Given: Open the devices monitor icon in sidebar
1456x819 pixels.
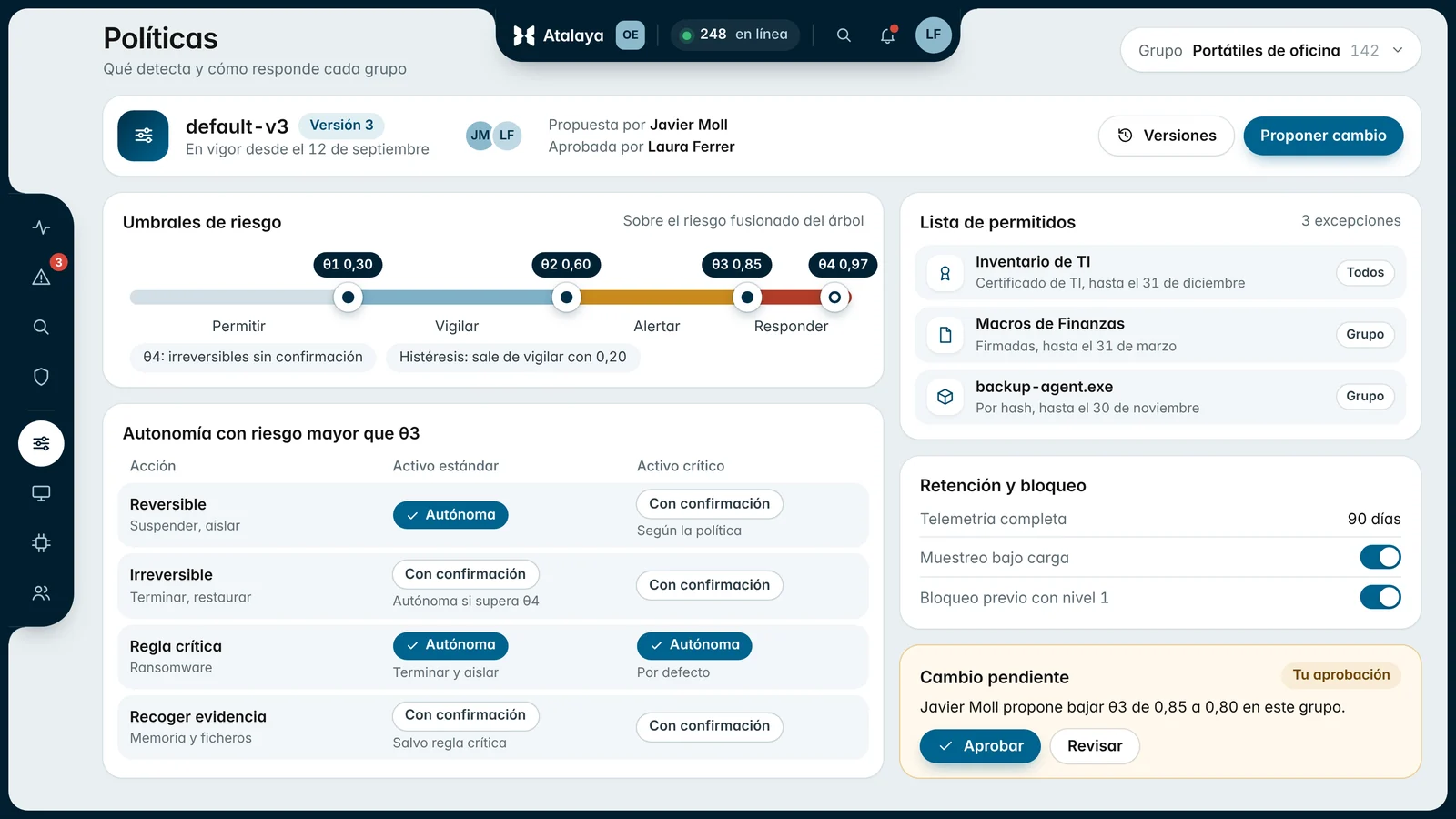Looking at the screenshot, I should point(41,493).
